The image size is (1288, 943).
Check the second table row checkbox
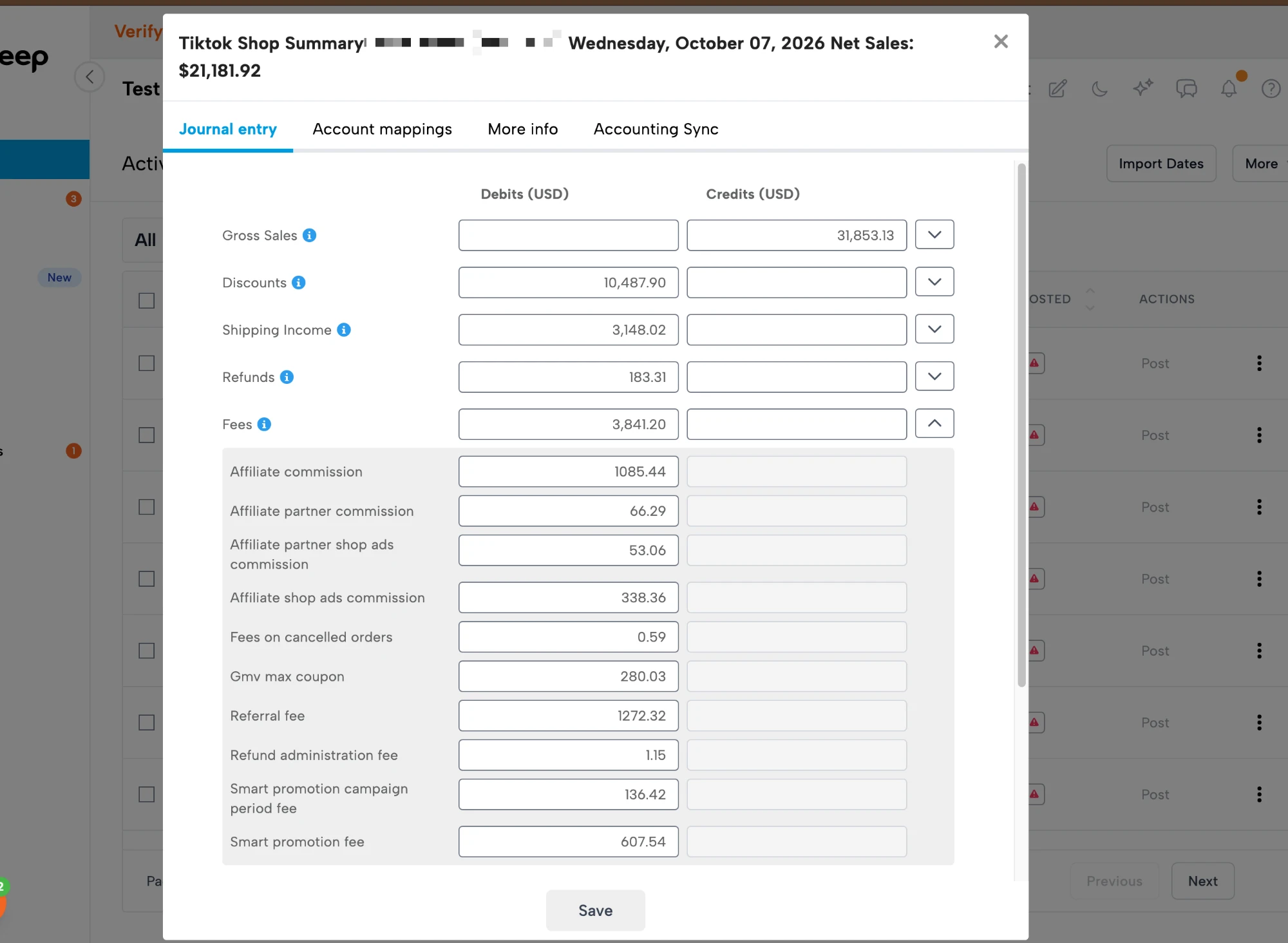click(147, 435)
